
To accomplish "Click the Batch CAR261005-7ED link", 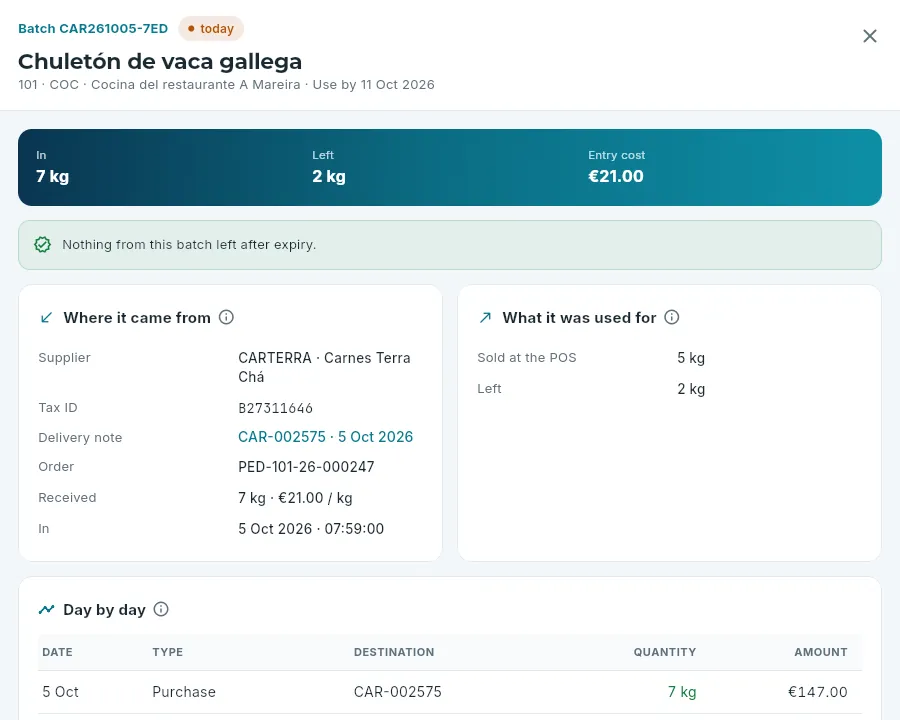I will [93, 29].
